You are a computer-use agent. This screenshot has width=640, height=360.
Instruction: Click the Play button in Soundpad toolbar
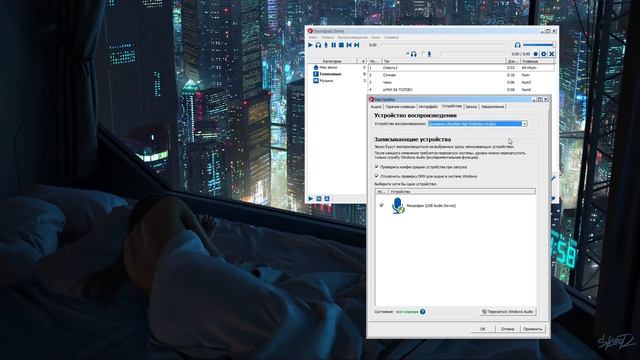(x=310, y=45)
